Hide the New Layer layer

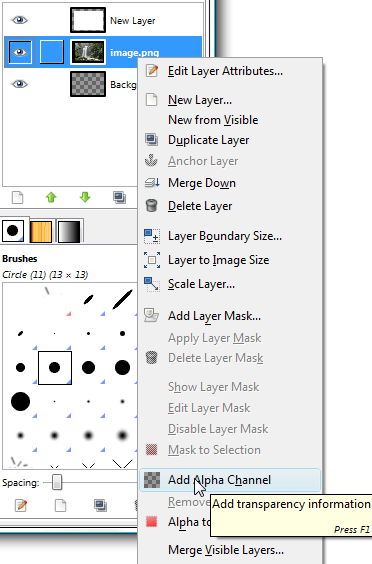click(20, 20)
